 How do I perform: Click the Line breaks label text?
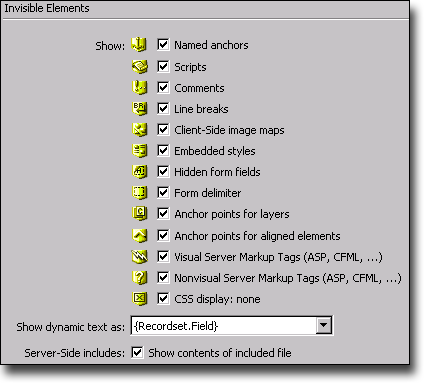pyautogui.click(x=201, y=109)
